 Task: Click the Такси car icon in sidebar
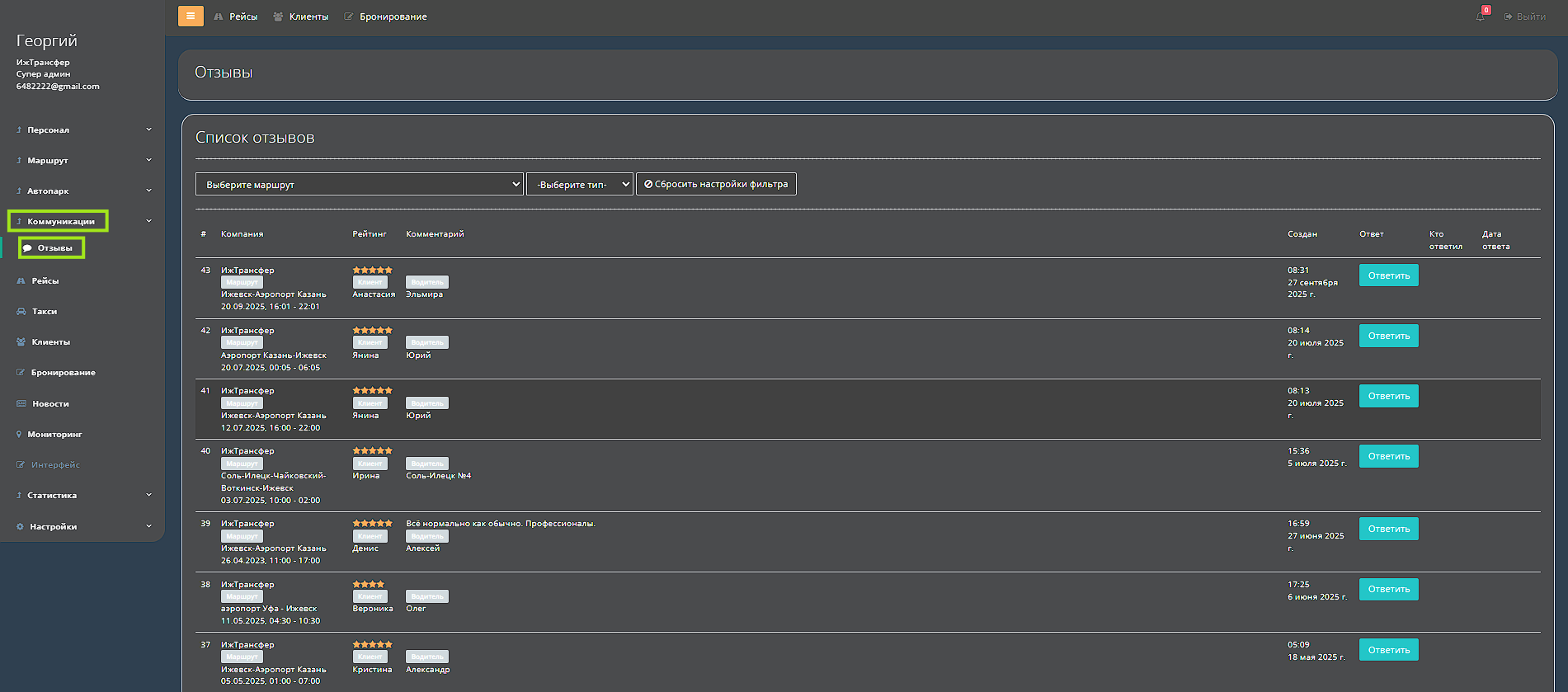pos(21,312)
